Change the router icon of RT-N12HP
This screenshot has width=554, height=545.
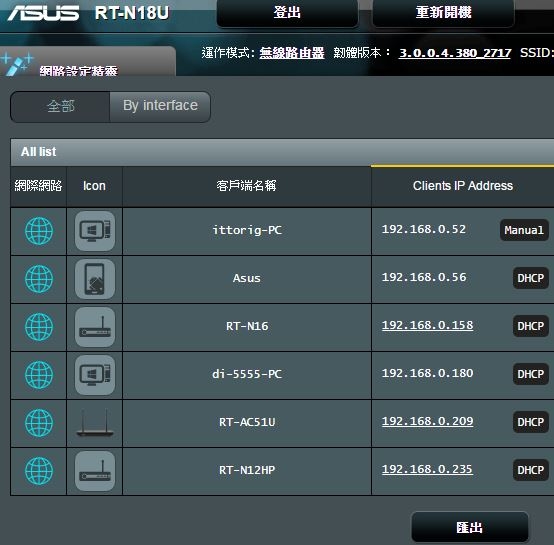tap(95, 471)
